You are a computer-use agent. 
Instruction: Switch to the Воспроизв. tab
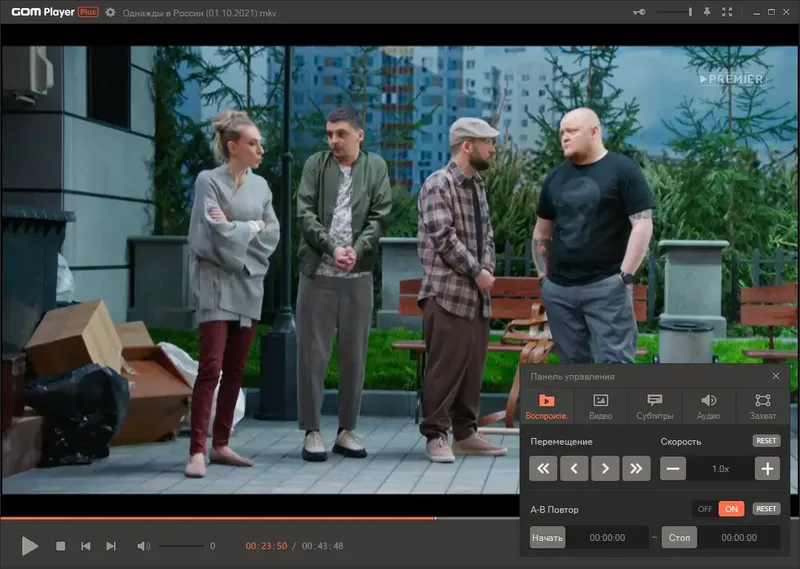[x=546, y=406]
